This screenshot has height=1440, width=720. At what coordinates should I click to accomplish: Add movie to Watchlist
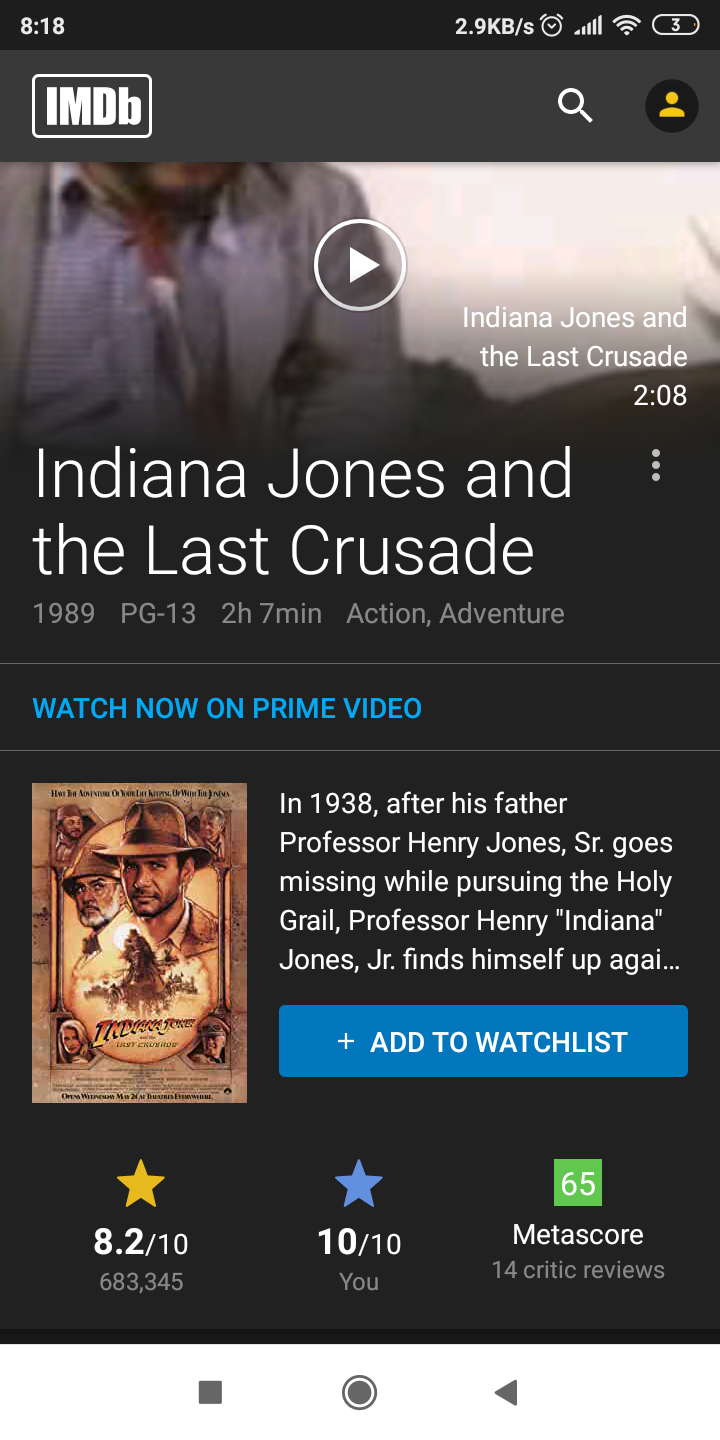pos(483,1041)
